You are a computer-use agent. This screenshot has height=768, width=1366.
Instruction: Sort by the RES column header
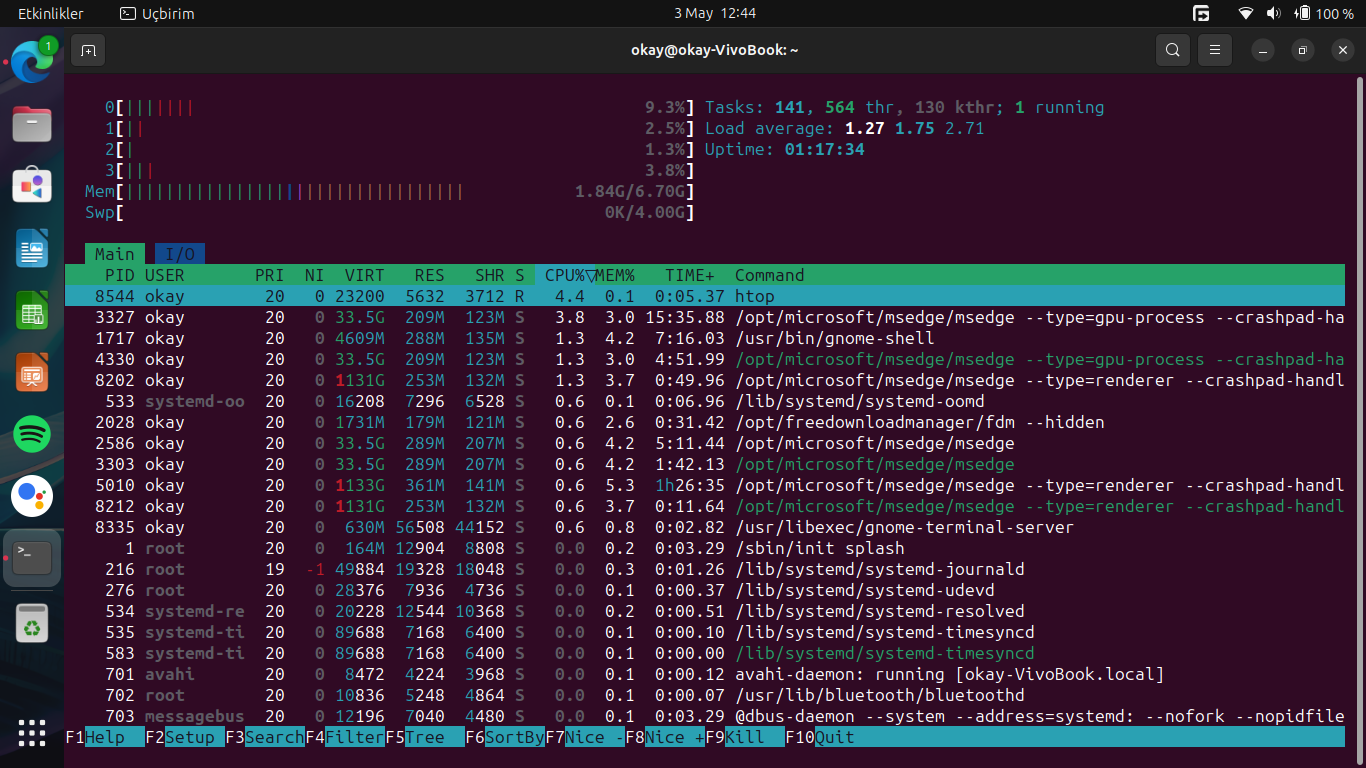point(430,275)
